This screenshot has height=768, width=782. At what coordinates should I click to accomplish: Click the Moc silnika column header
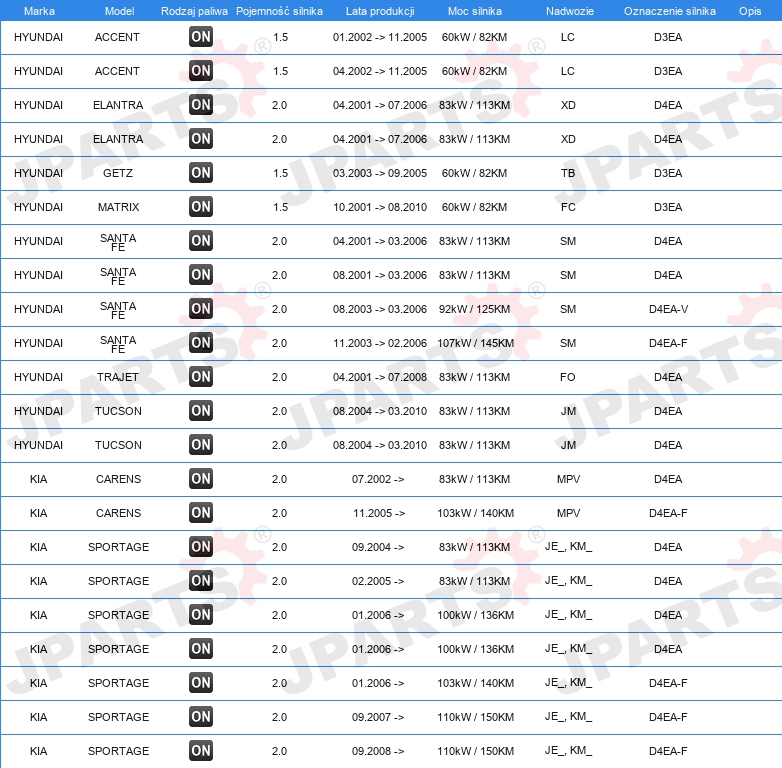tap(475, 11)
